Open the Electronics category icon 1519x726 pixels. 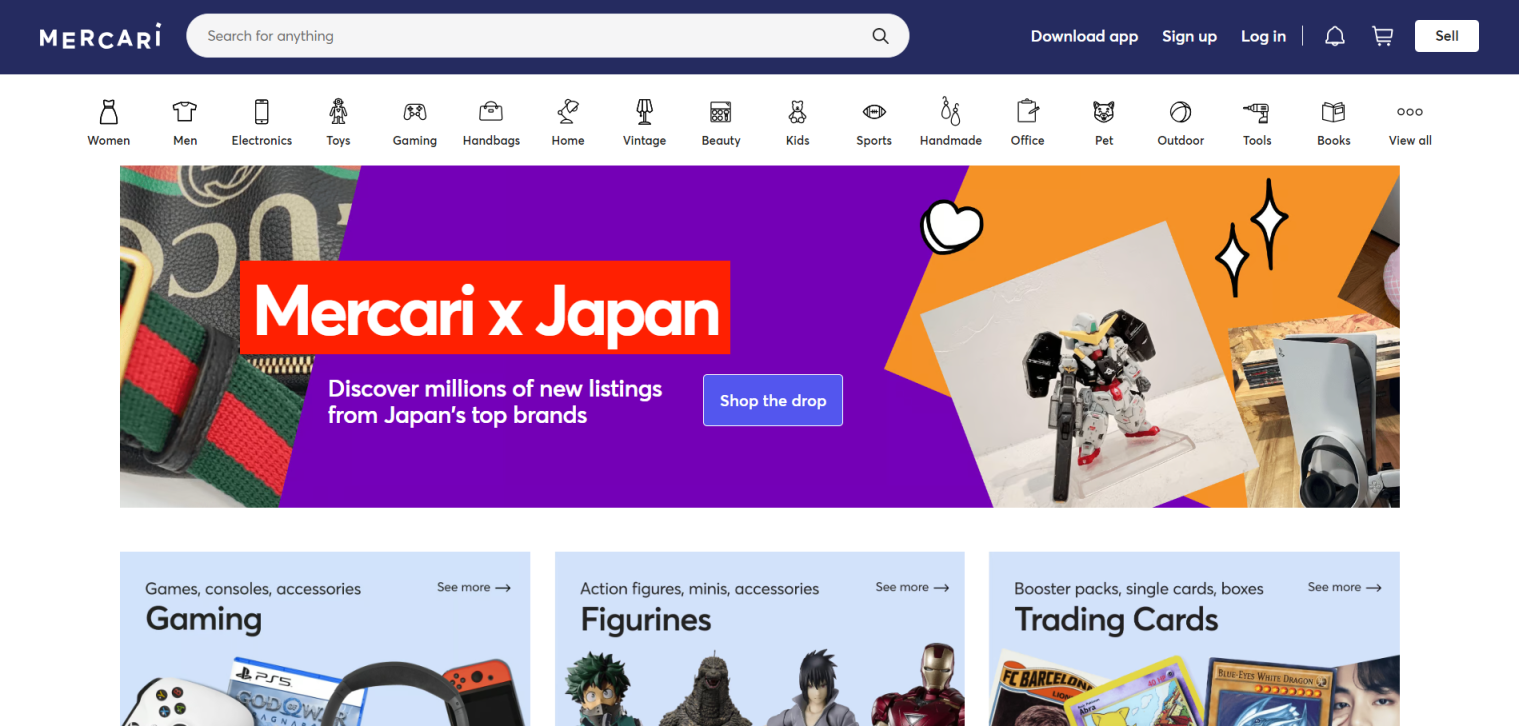click(x=261, y=120)
